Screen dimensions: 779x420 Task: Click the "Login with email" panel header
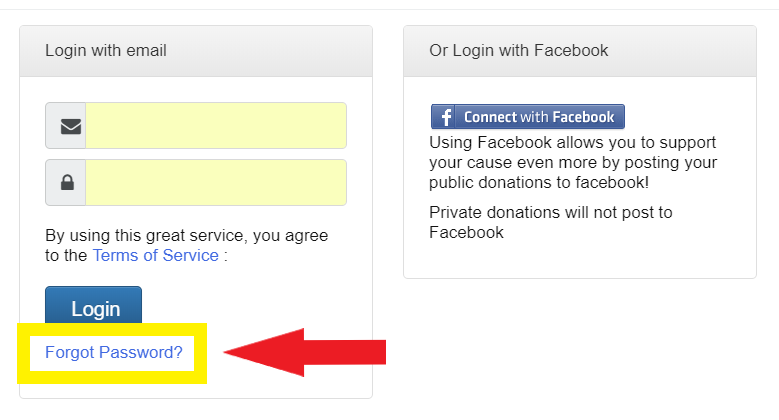click(x=196, y=51)
